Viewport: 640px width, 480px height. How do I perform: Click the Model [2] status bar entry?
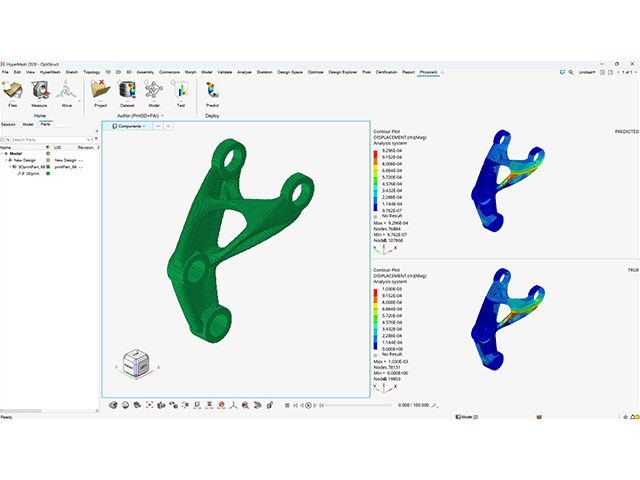pos(467,417)
